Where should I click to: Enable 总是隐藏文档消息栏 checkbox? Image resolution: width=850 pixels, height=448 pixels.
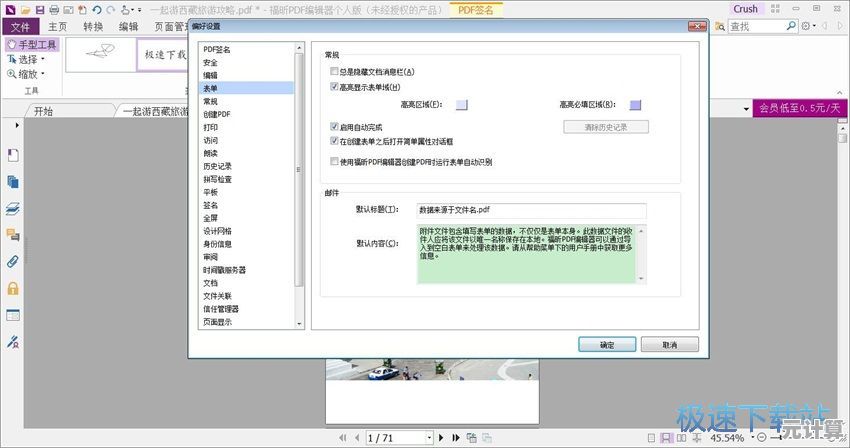(335, 72)
